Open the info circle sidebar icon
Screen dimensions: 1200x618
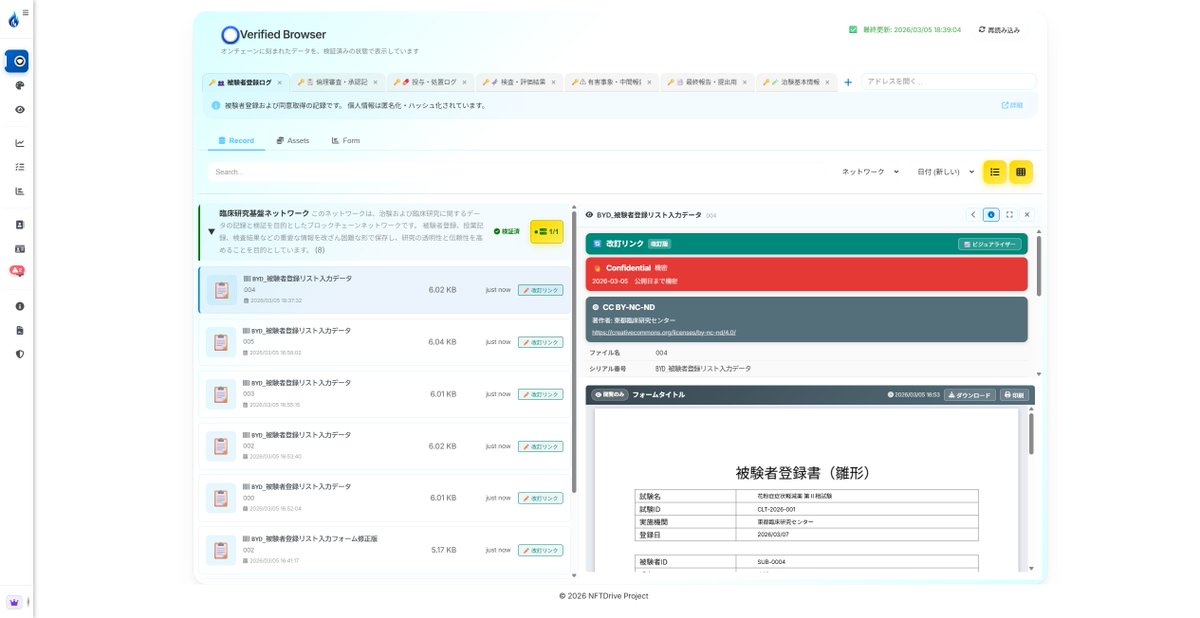coord(19,306)
